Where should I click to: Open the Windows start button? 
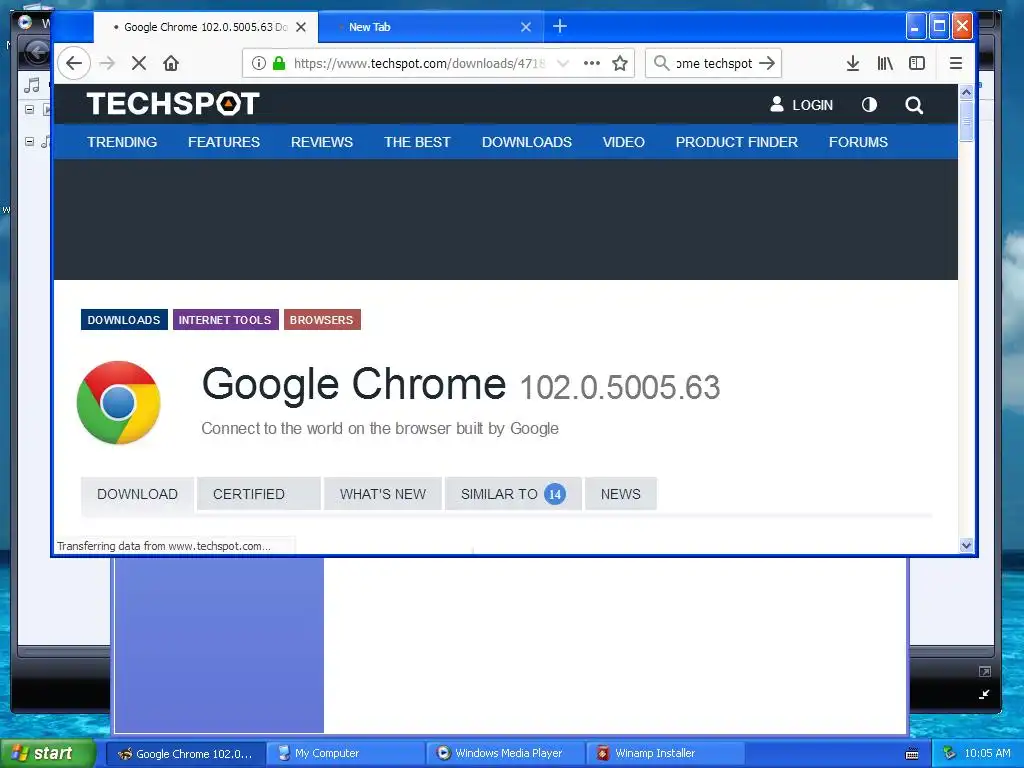47,753
